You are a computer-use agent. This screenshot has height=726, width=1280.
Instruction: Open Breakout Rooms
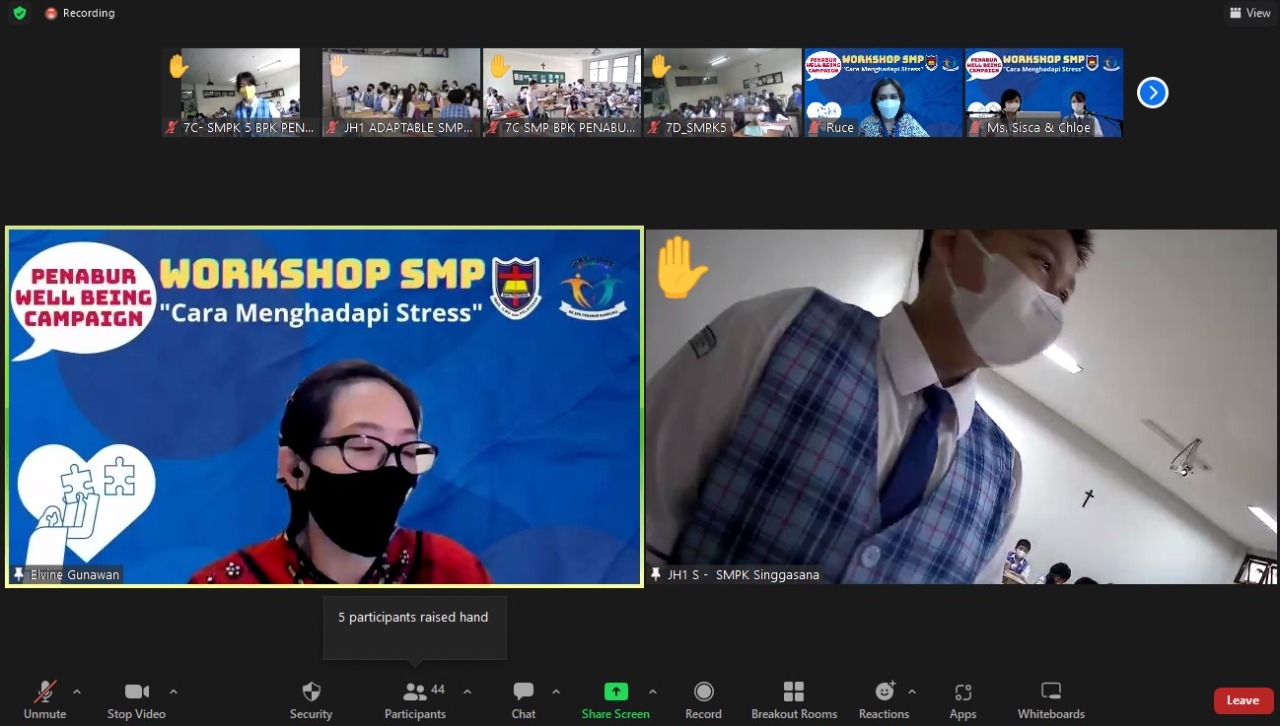coord(794,700)
